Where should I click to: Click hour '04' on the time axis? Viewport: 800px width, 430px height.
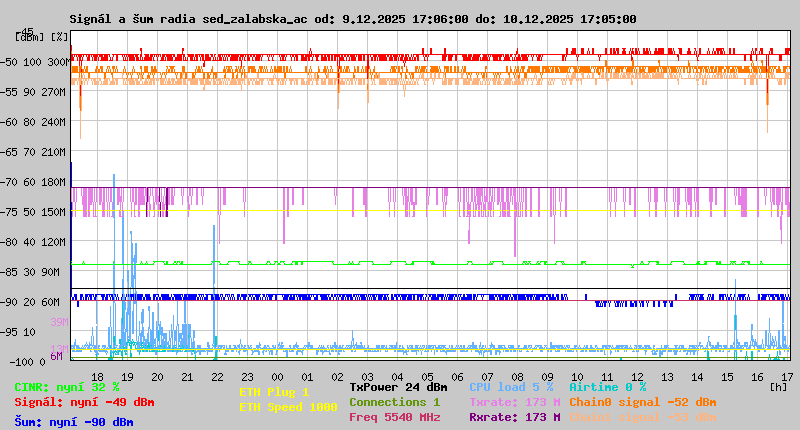397,377
